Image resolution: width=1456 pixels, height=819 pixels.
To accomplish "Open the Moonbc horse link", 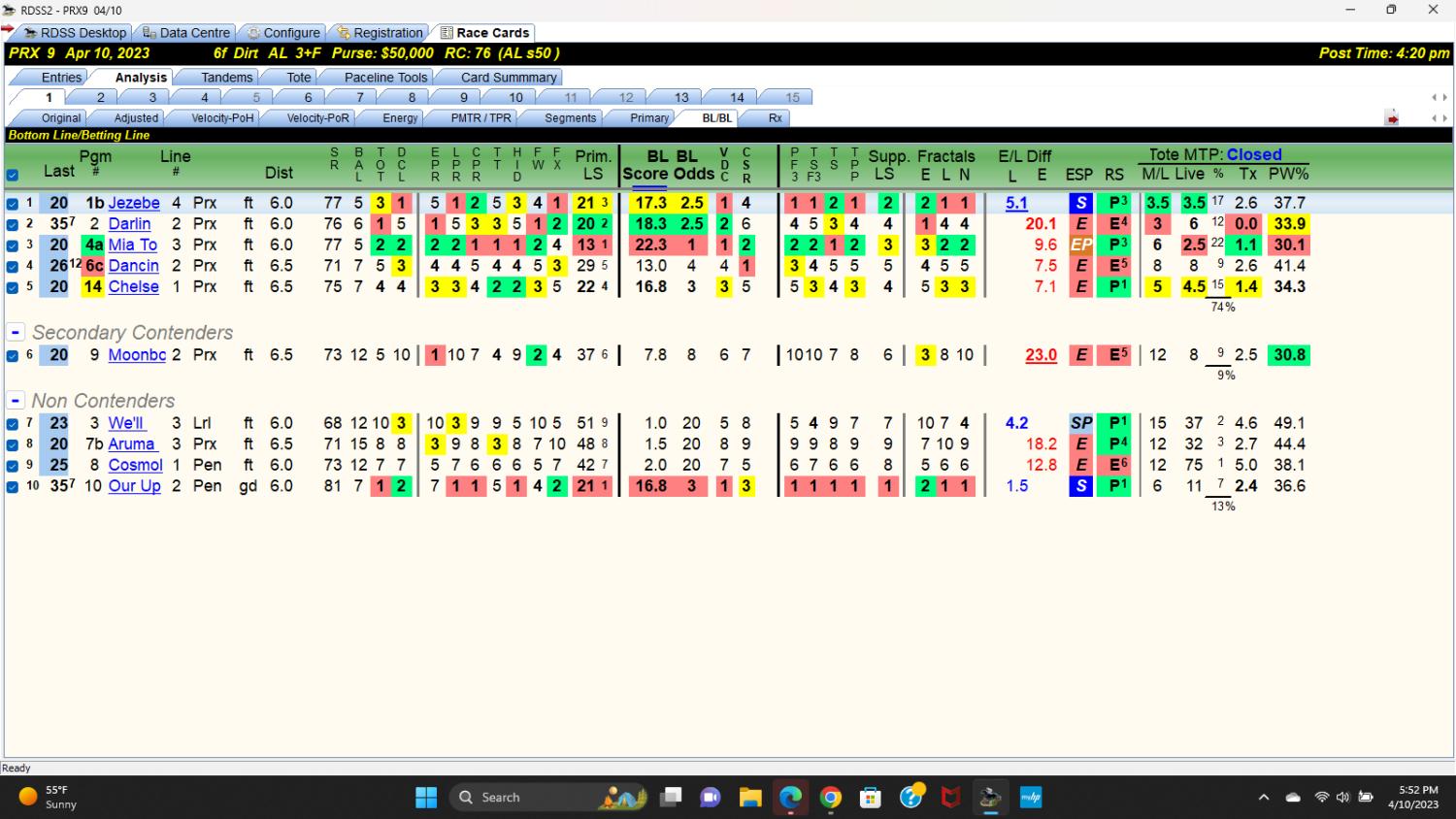I will click(x=137, y=355).
